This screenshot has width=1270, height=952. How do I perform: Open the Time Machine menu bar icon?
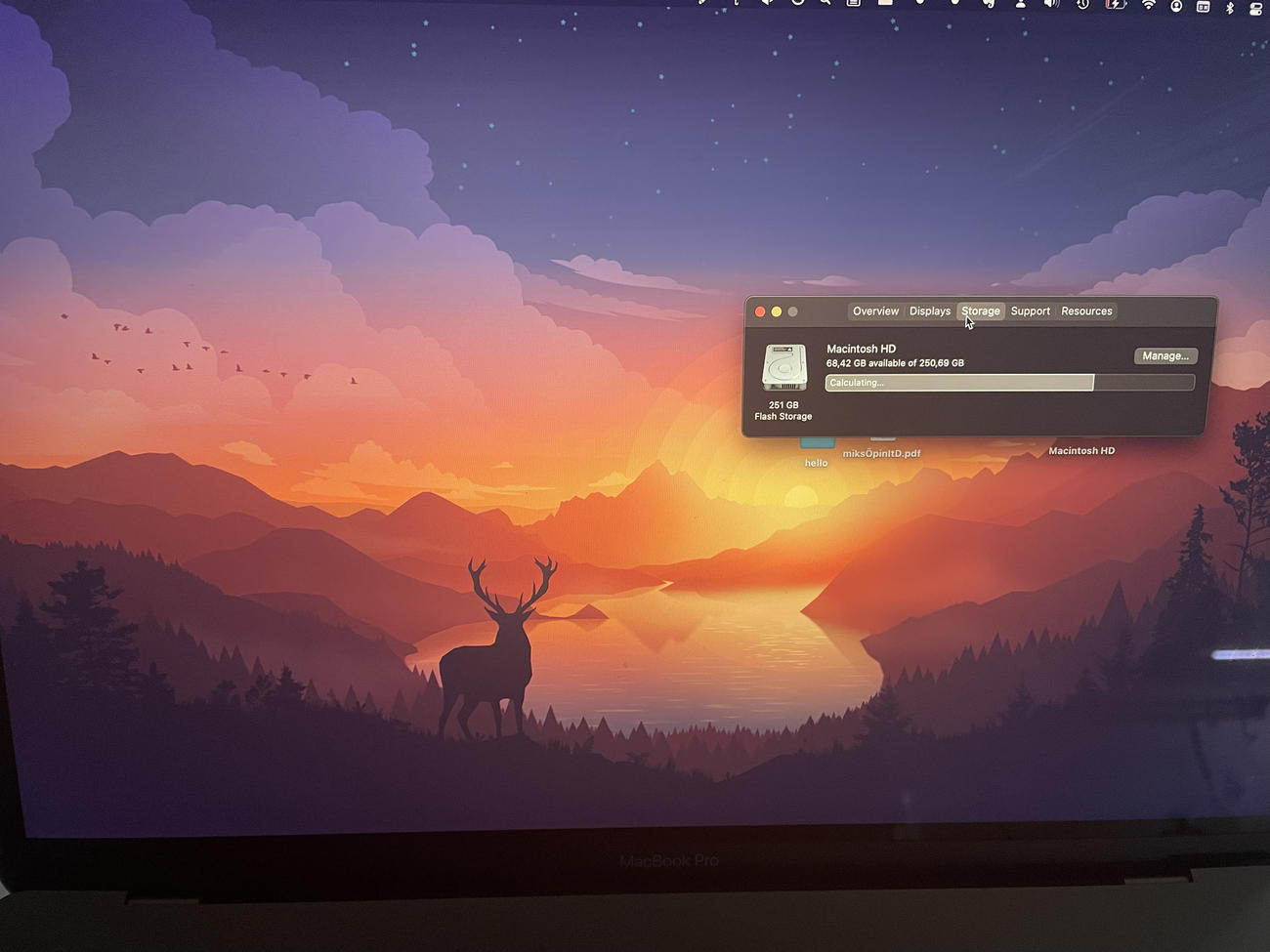[1082, 5]
